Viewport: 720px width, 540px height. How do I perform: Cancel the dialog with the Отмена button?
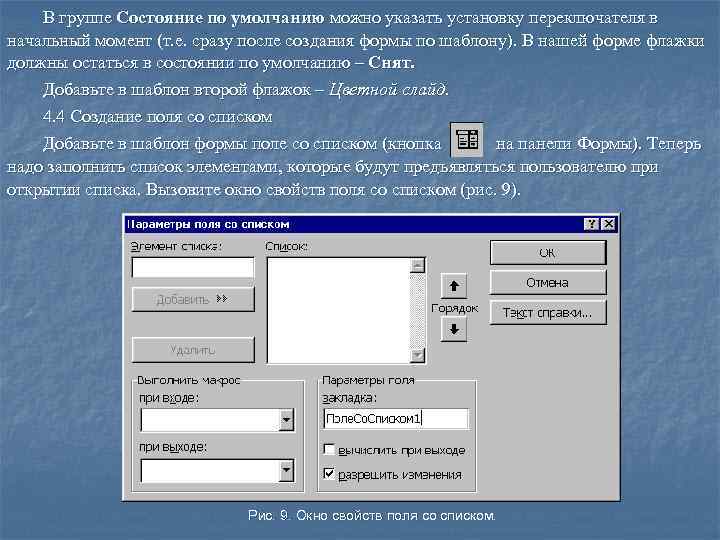click(x=548, y=282)
